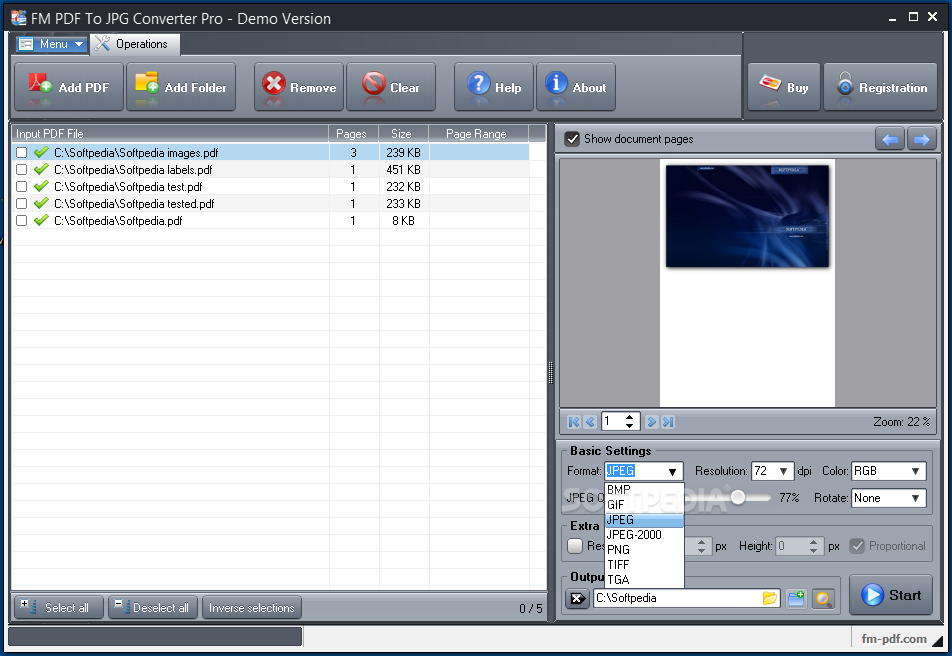Choose JPEG-2000 in format list
This screenshot has width=952, height=656.
click(x=644, y=535)
